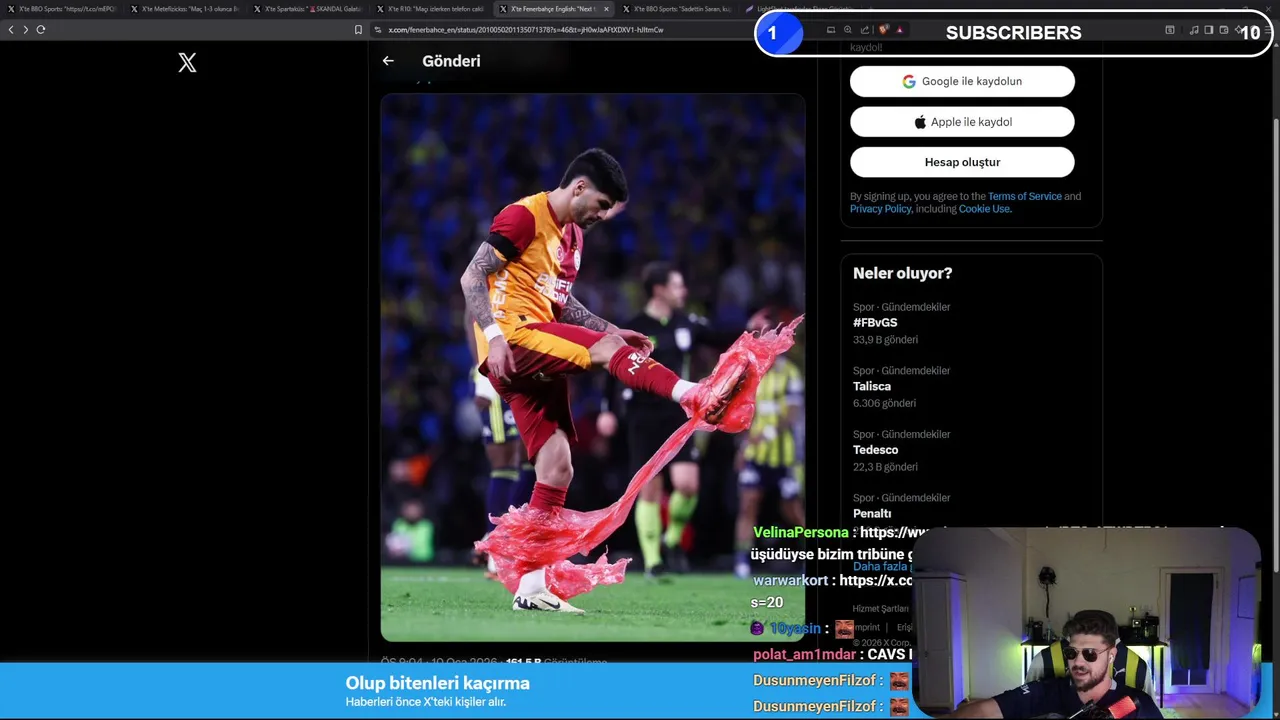Screen dimensions: 1280x720
Task: Click the share icon in the address bar
Action: point(865,30)
